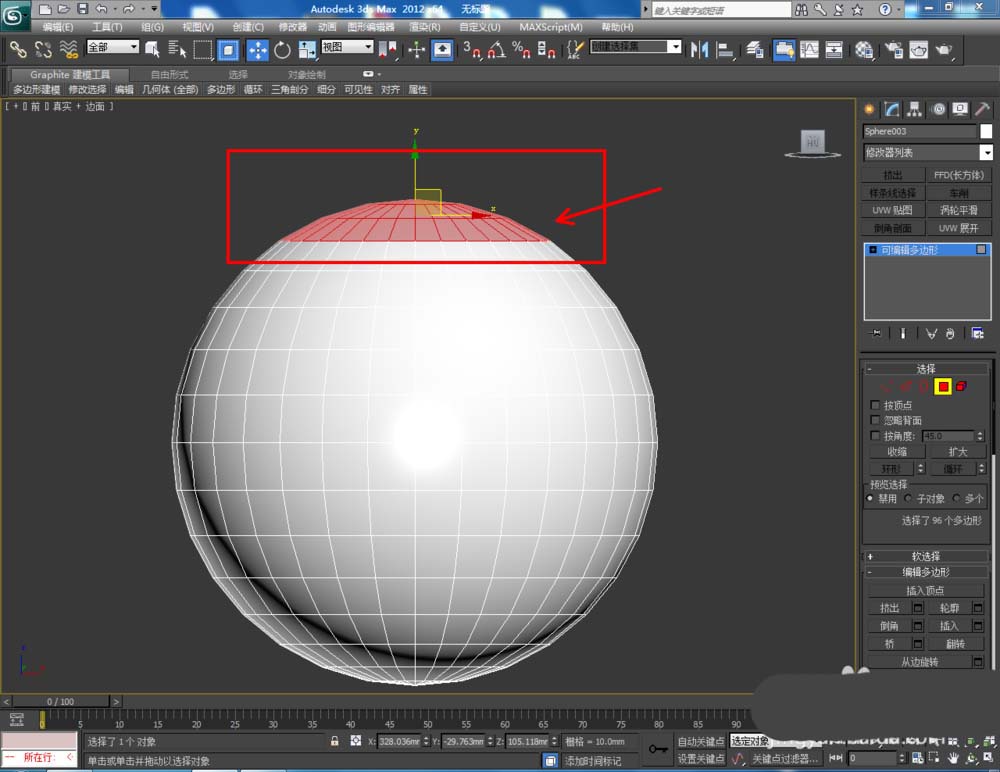Toggle the 3D Snaps icon
The height and width of the screenshot is (772, 1000).
pos(472,49)
